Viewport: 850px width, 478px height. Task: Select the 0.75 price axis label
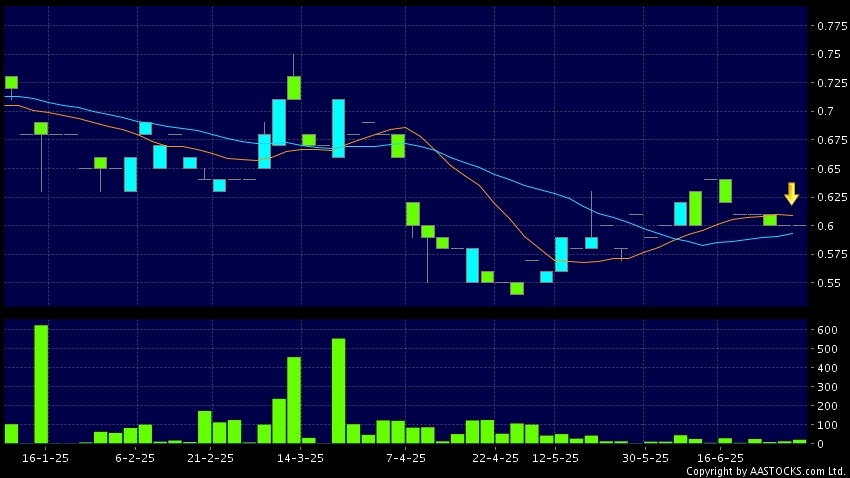829,54
